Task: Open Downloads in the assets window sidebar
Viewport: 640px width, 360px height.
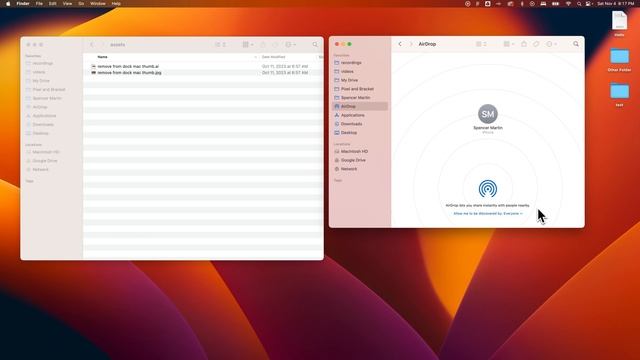Action: point(52,124)
